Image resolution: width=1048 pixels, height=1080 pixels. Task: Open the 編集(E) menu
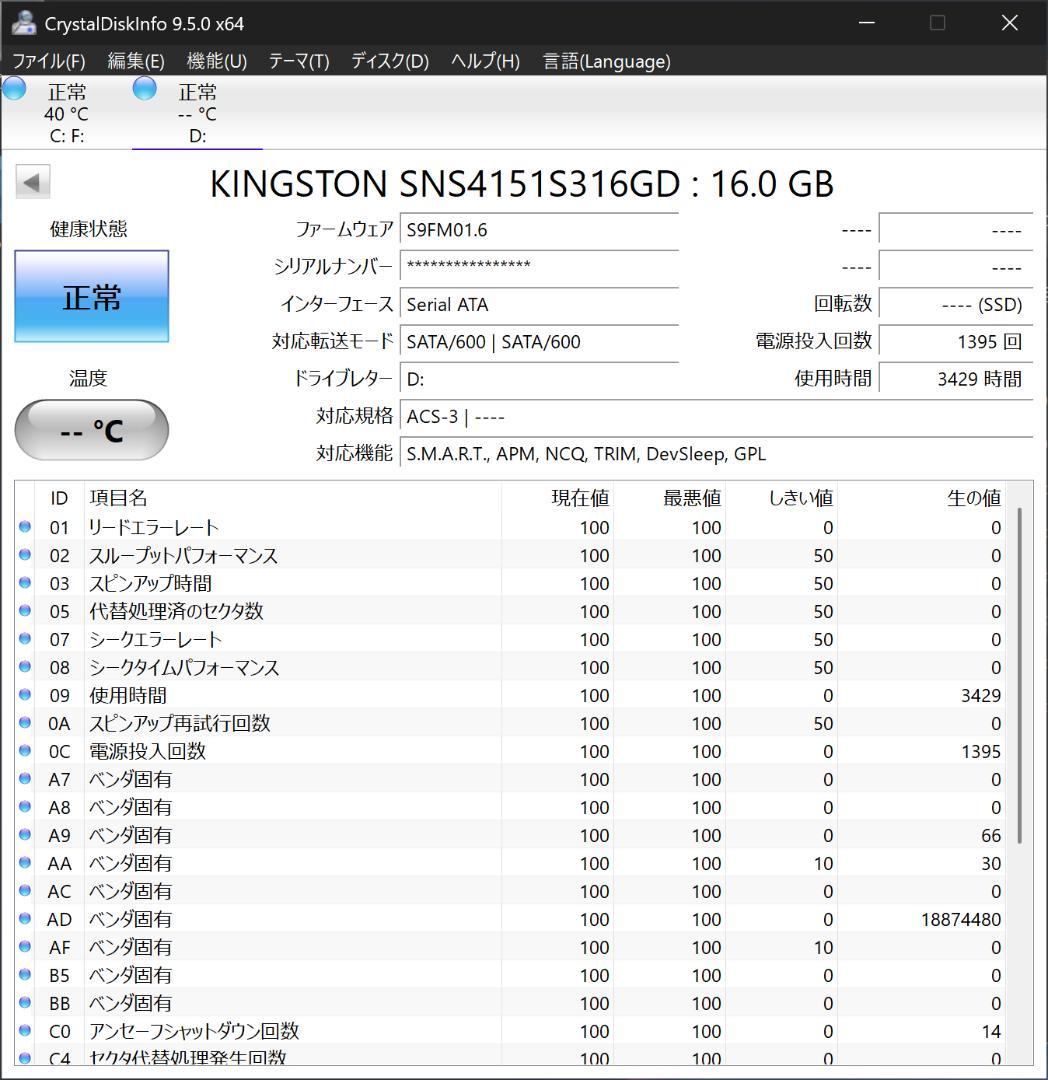pos(136,61)
